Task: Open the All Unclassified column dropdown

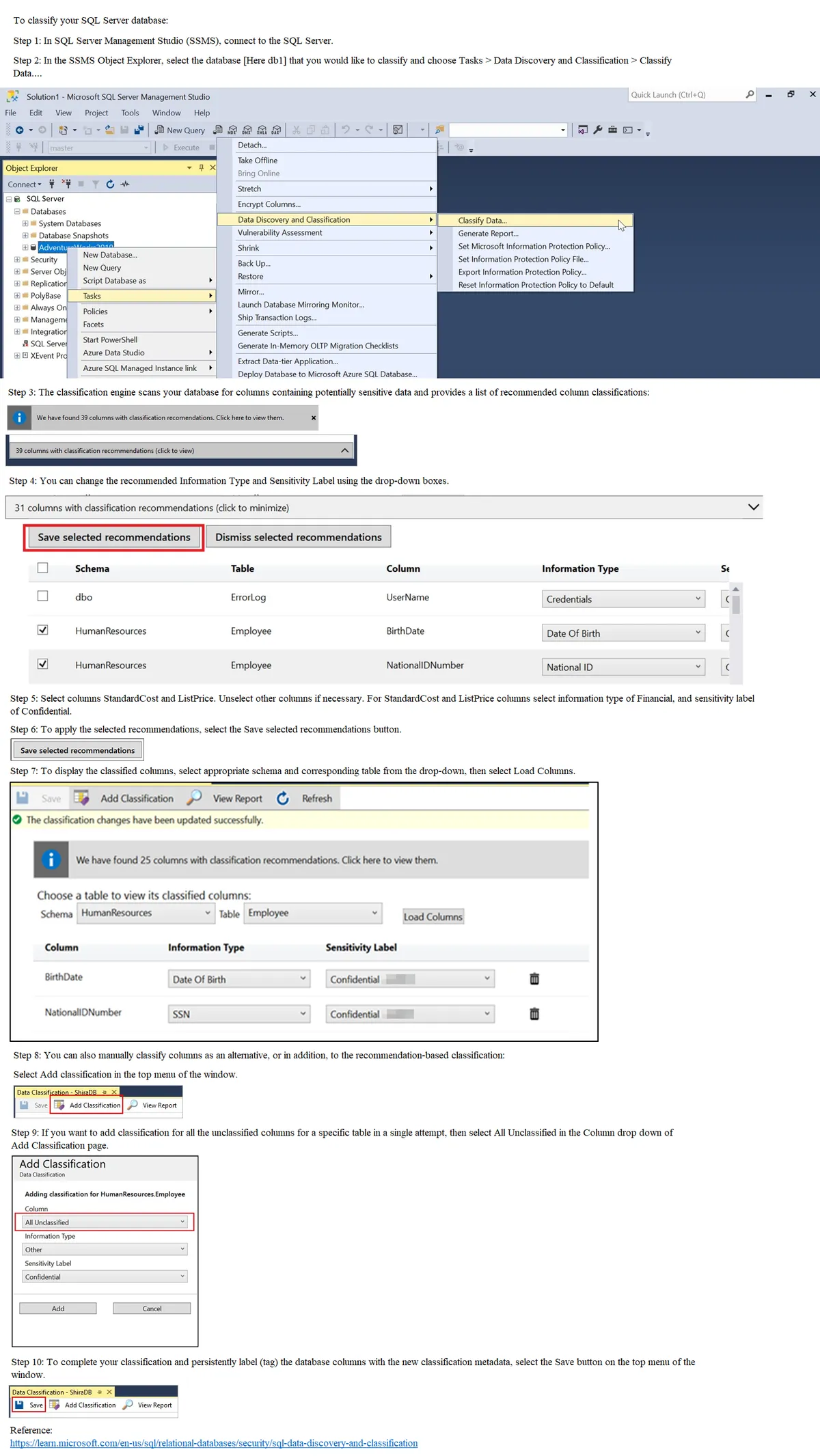Action: point(105,1222)
